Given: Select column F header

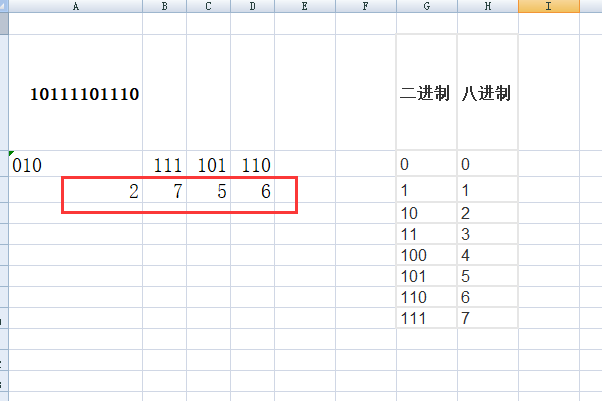Looking at the screenshot, I should tap(366, 6).
